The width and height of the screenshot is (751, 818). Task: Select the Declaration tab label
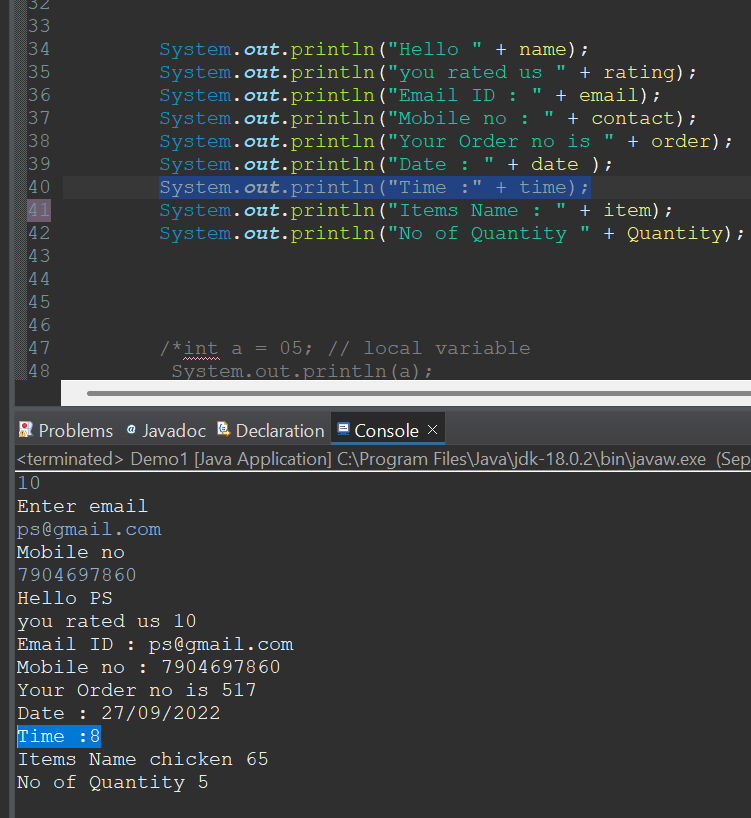pos(279,431)
